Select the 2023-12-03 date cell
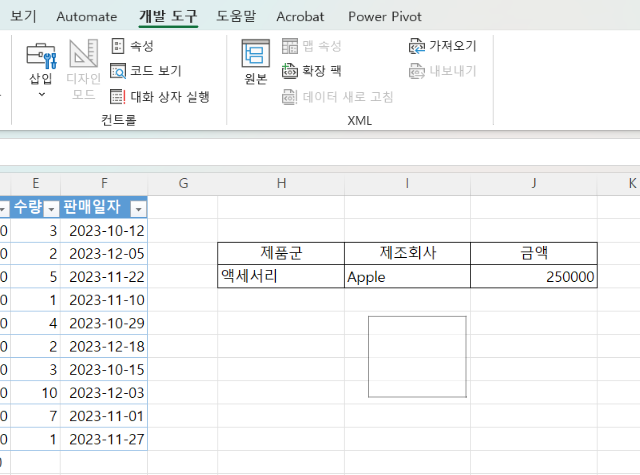Viewport: 640px width, 475px height. pyautogui.click(x=104, y=393)
